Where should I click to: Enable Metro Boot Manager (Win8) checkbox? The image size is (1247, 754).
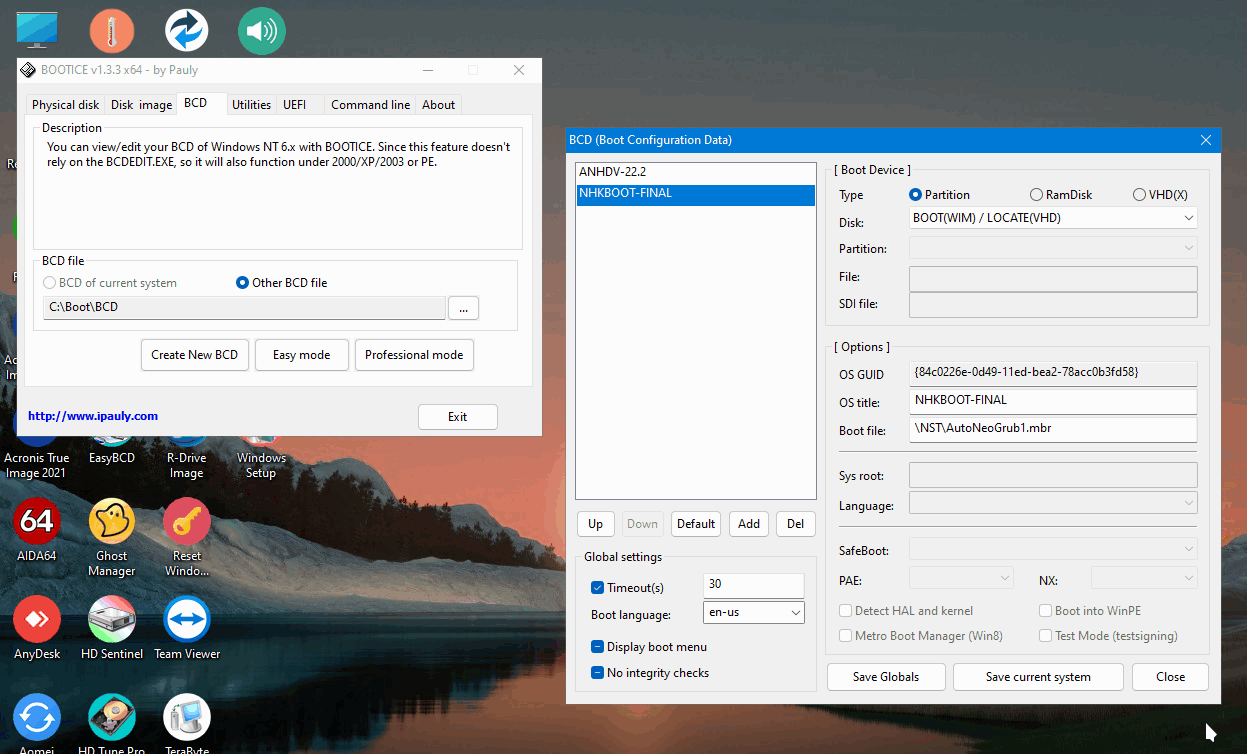pos(846,636)
